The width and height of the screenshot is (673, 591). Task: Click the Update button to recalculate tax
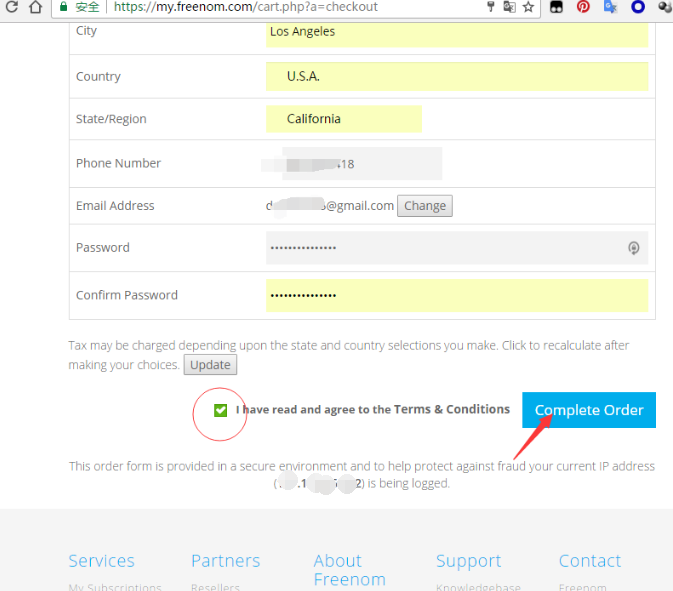click(x=210, y=365)
